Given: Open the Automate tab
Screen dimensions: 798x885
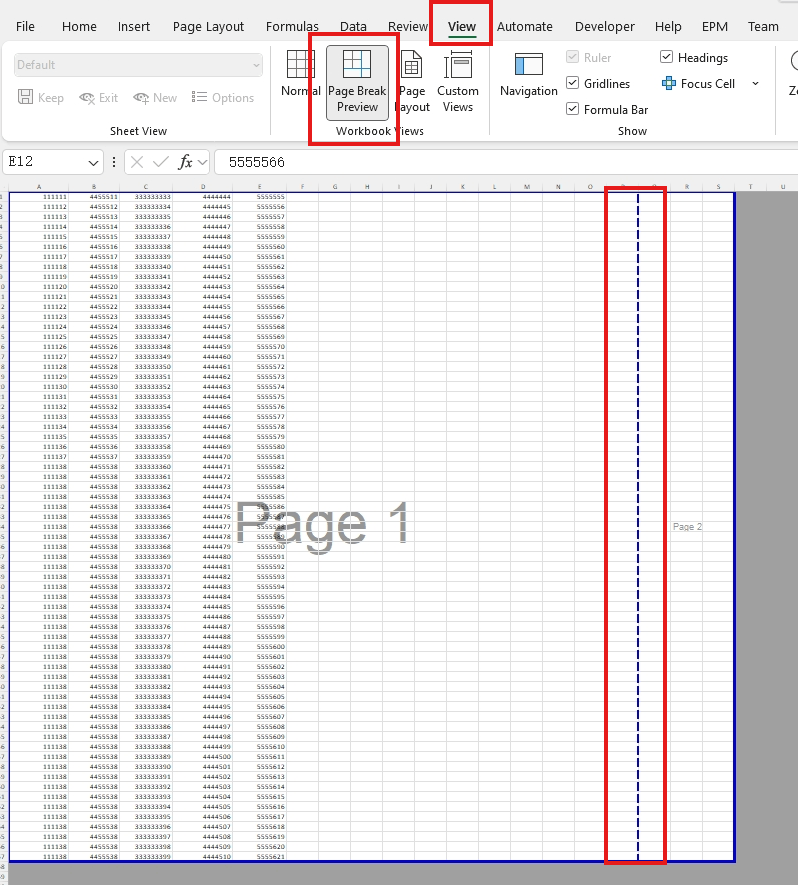Looking at the screenshot, I should click(x=524, y=27).
